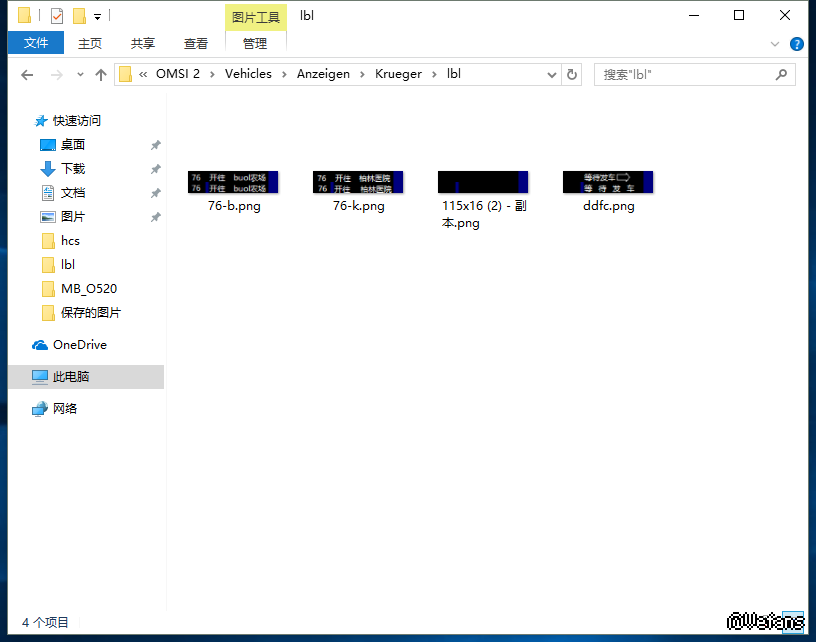The width and height of the screenshot is (816, 642).
Task: Refresh the current folder view
Action: (x=571, y=75)
